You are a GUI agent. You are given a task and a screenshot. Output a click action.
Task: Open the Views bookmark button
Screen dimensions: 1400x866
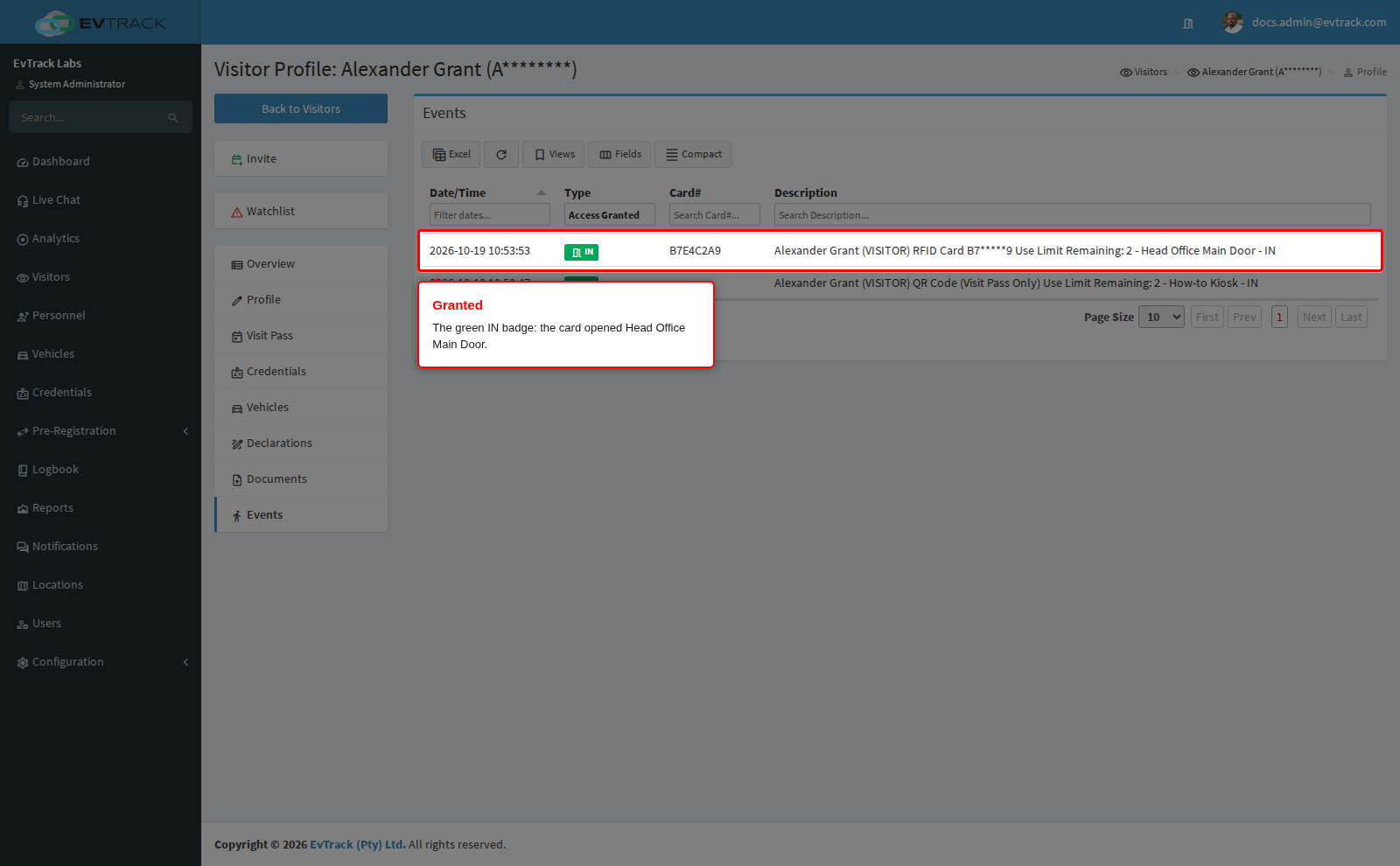tap(554, 155)
